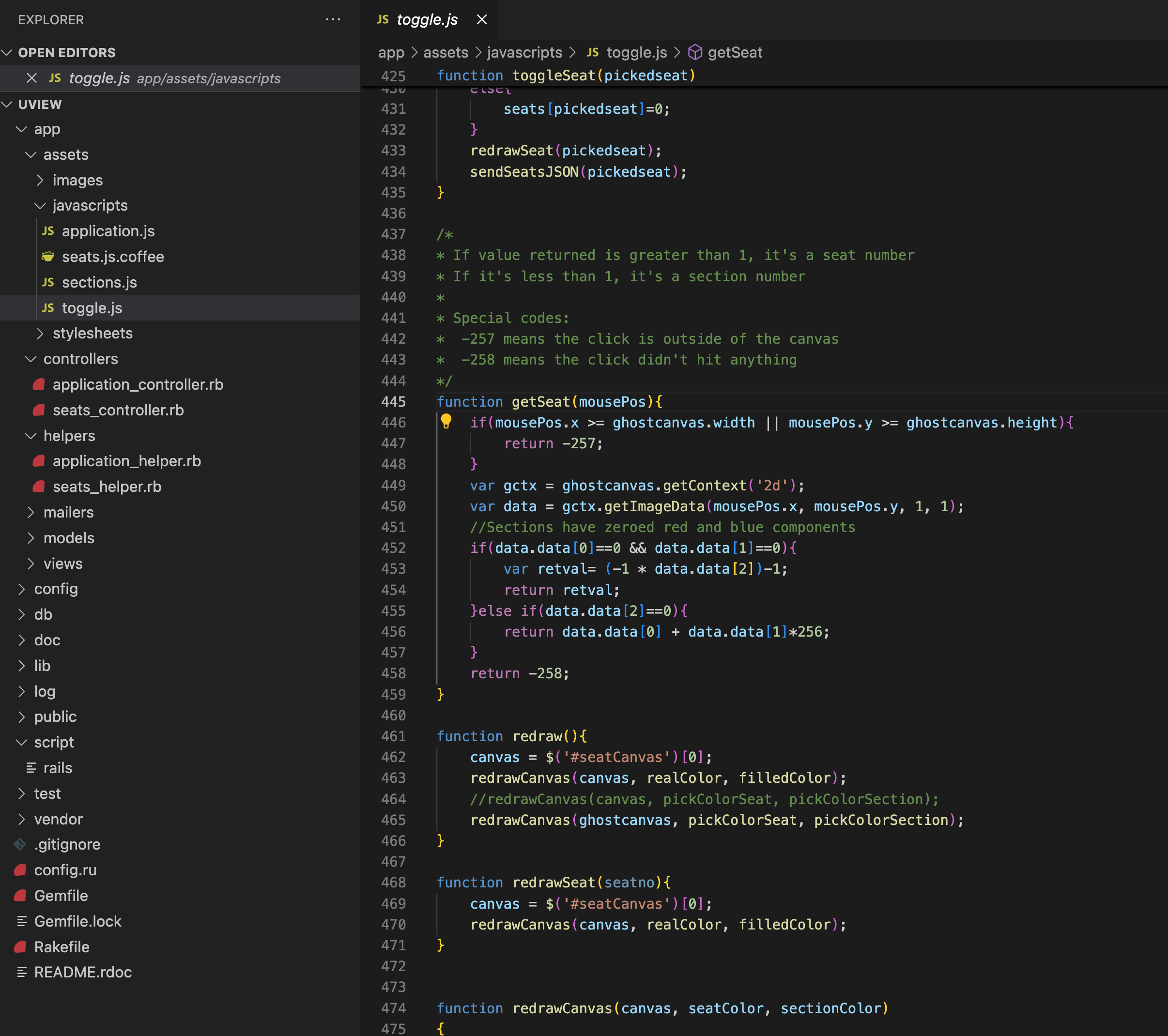The height and width of the screenshot is (1036, 1168).
Task: Open the rails script file
Action: click(x=58, y=767)
